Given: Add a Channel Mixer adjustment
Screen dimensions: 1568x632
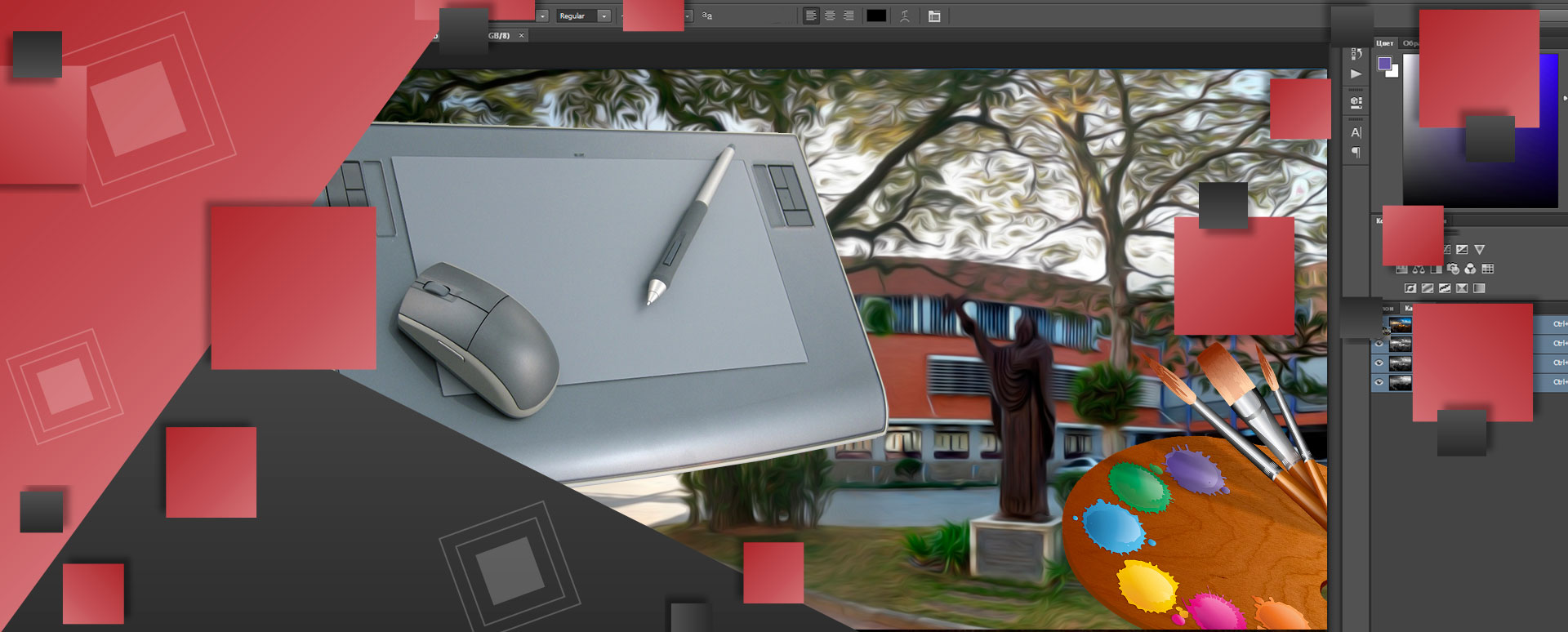Looking at the screenshot, I should (1470, 269).
